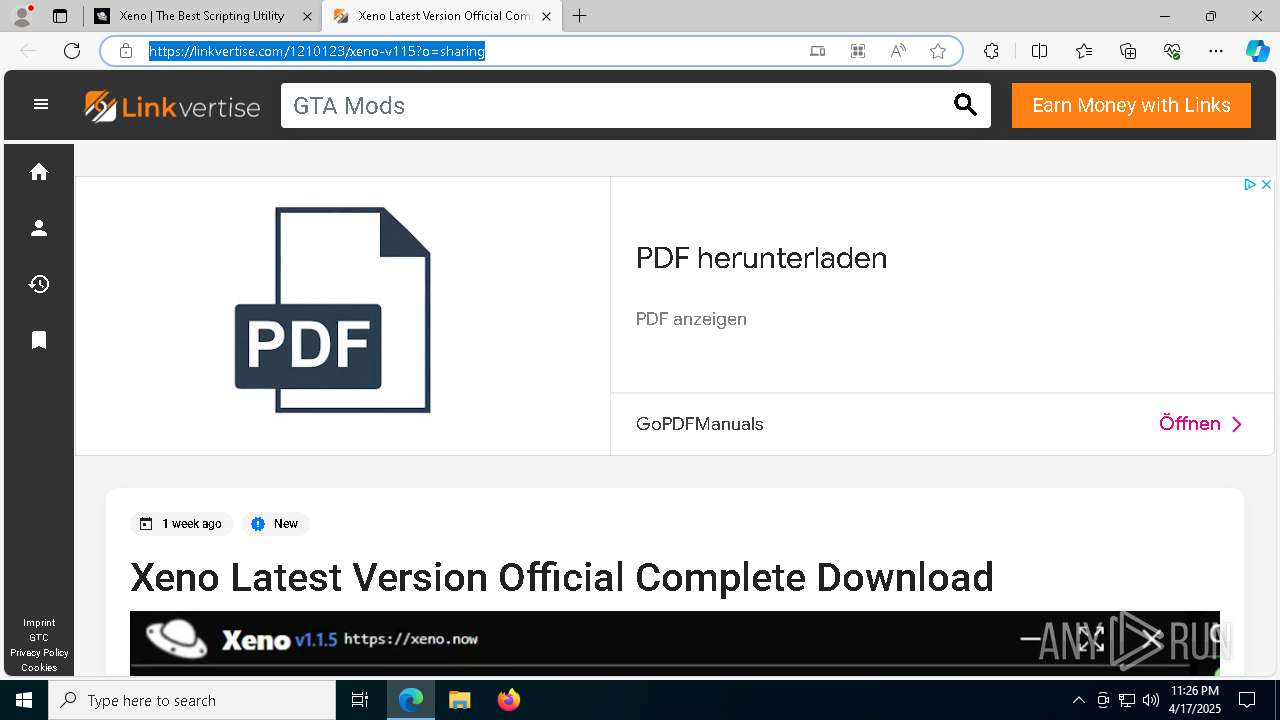Screen dimensions: 1280x720
Task: Click the Linkvertise logo
Action: (172, 106)
